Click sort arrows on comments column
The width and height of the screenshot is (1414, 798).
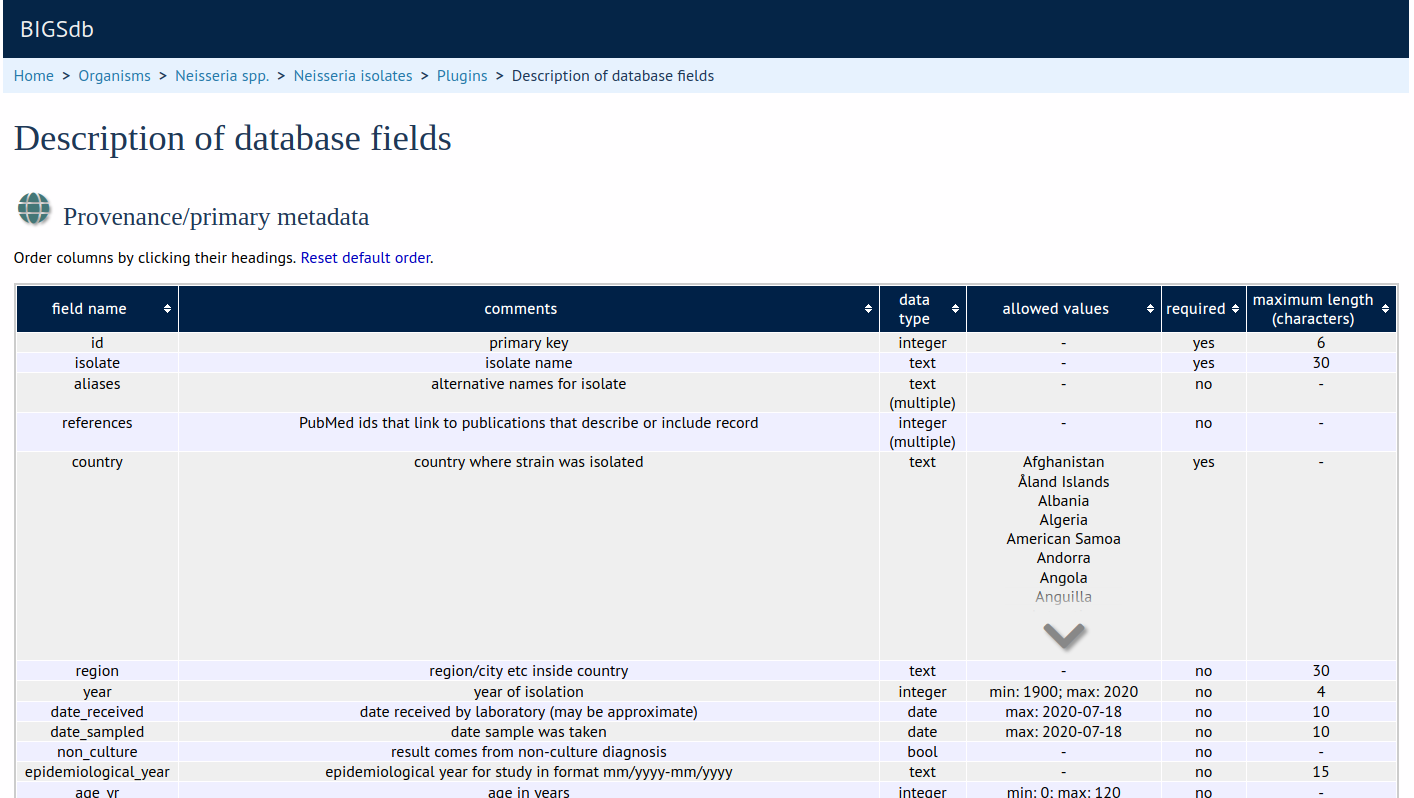pos(868,310)
